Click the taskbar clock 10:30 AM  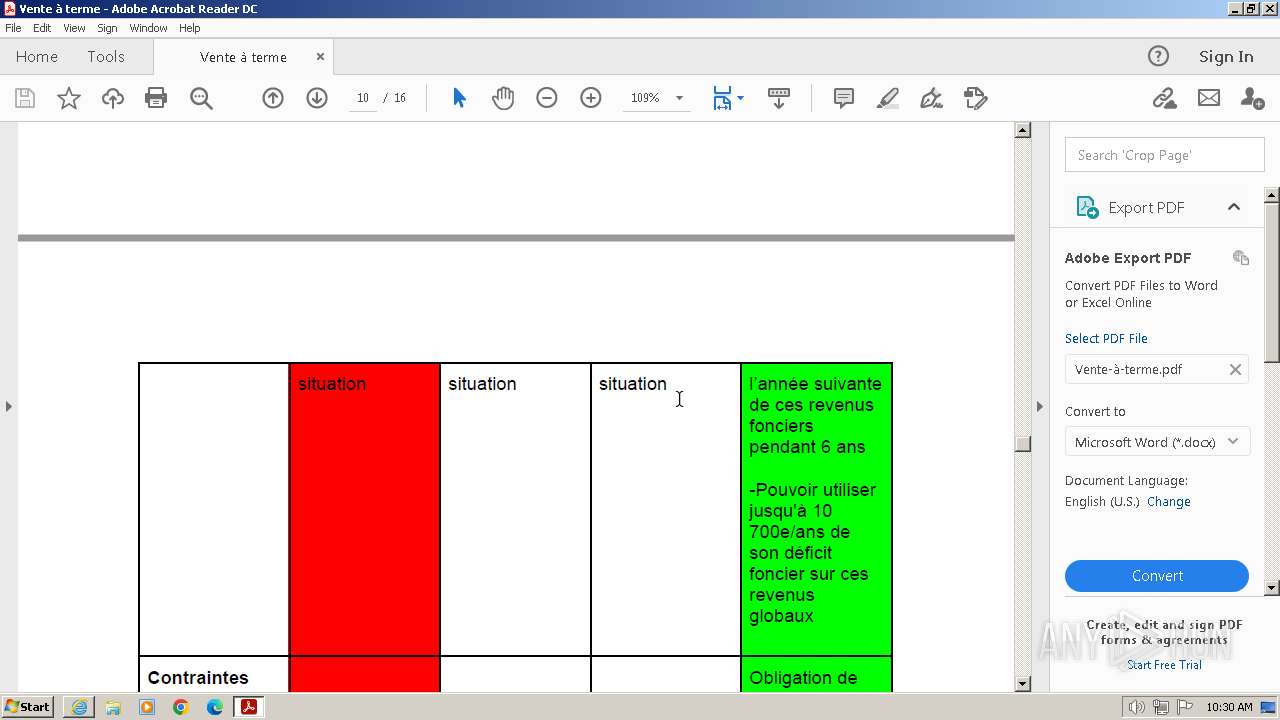[x=1229, y=707]
